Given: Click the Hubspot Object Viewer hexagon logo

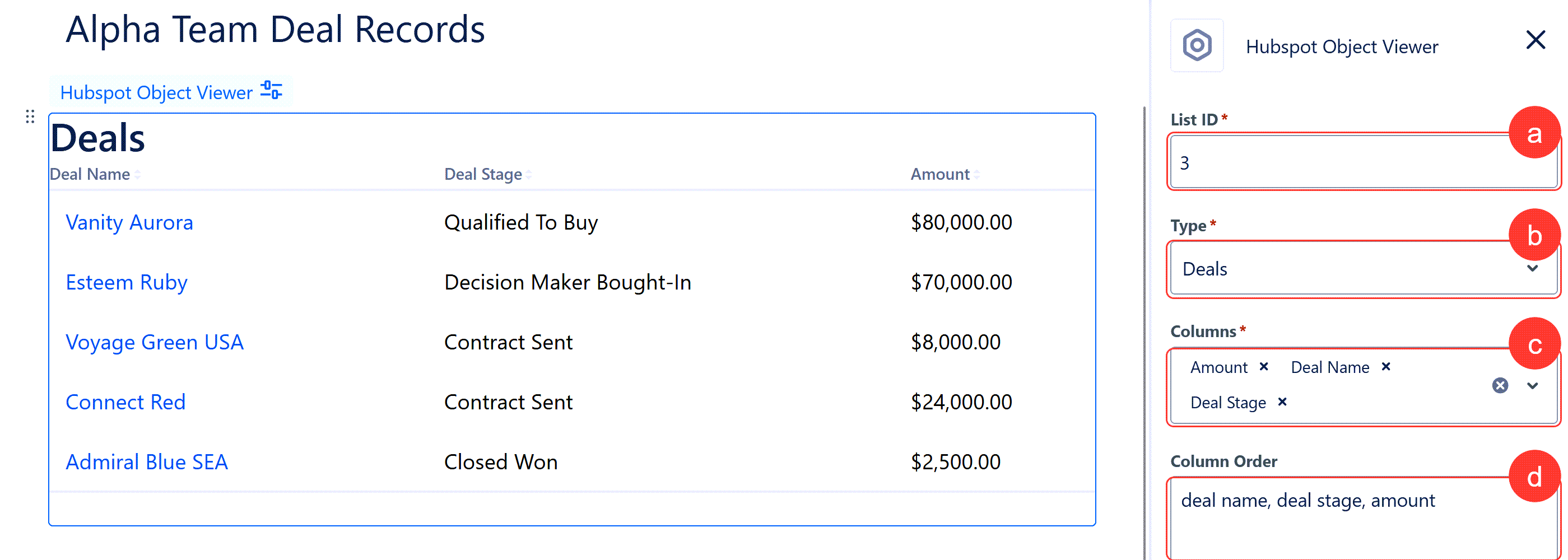Looking at the screenshot, I should (x=1197, y=46).
